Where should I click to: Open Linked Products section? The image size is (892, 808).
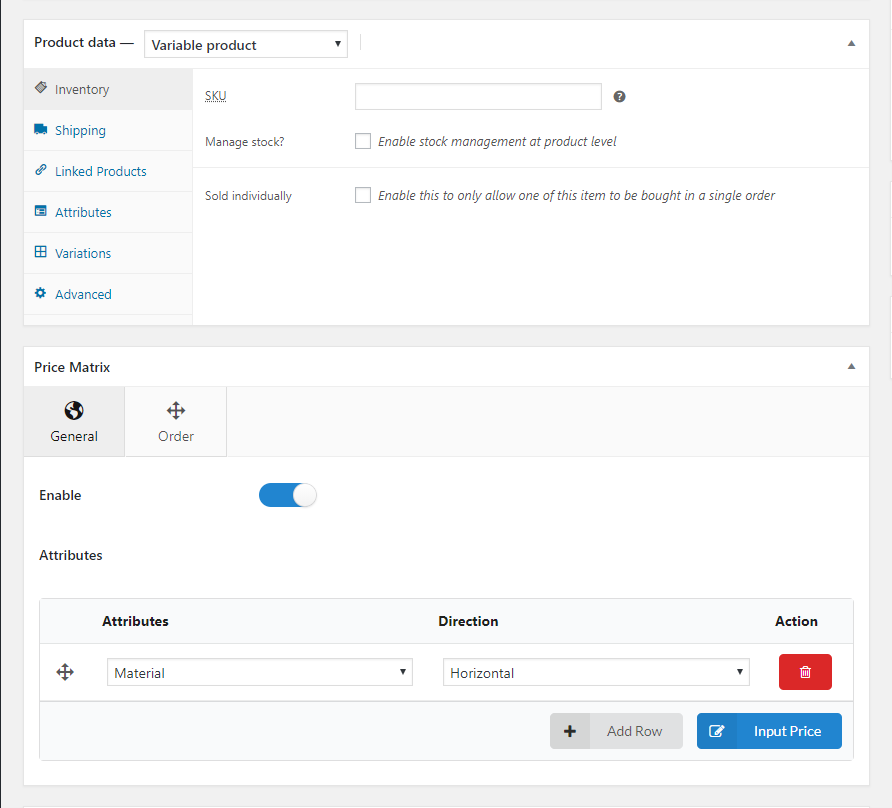[100, 172]
